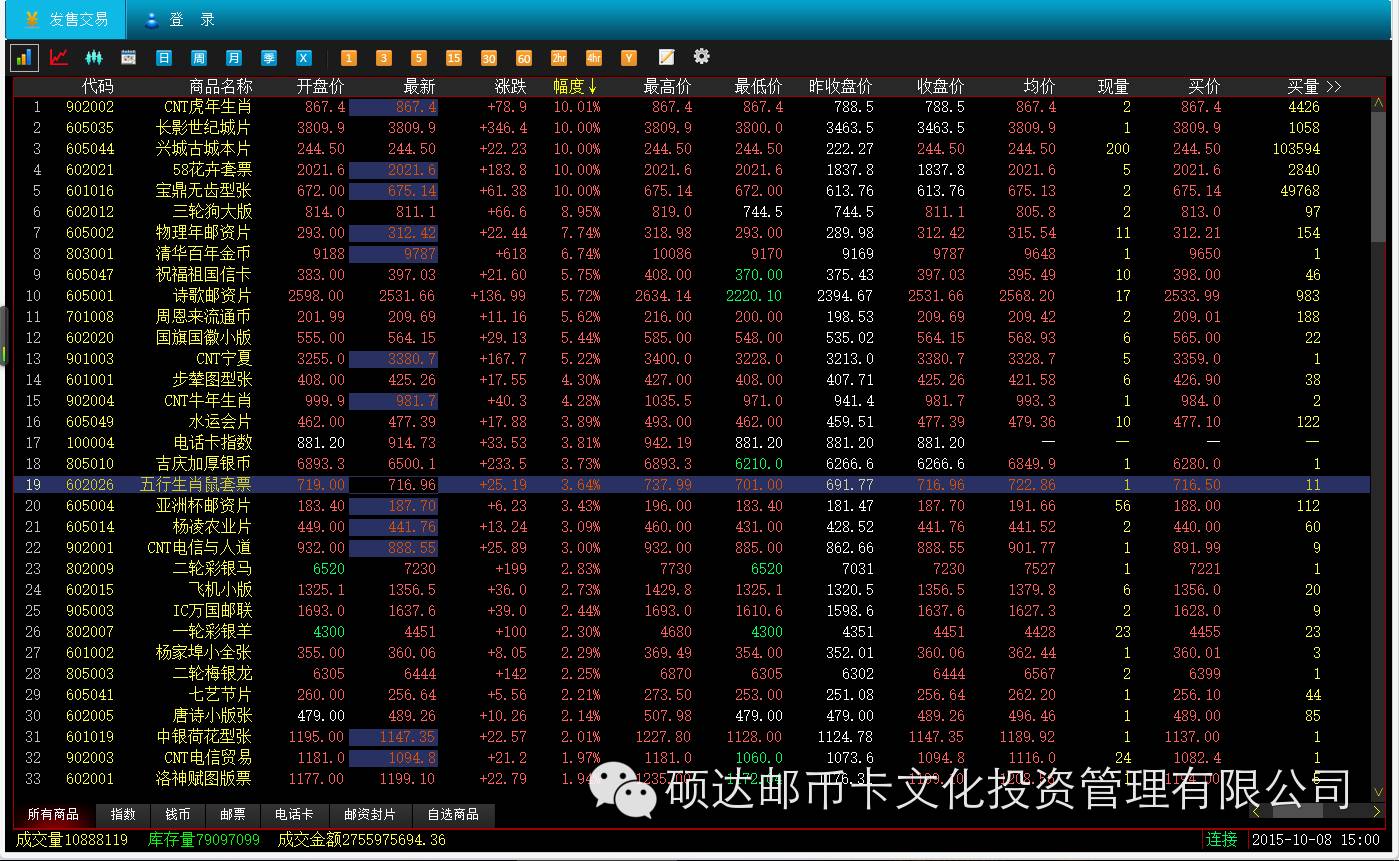Image resolution: width=1399 pixels, height=861 pixels.
Task: Select the 5-minute orange interval icon
Action: [x=419, y=58]
